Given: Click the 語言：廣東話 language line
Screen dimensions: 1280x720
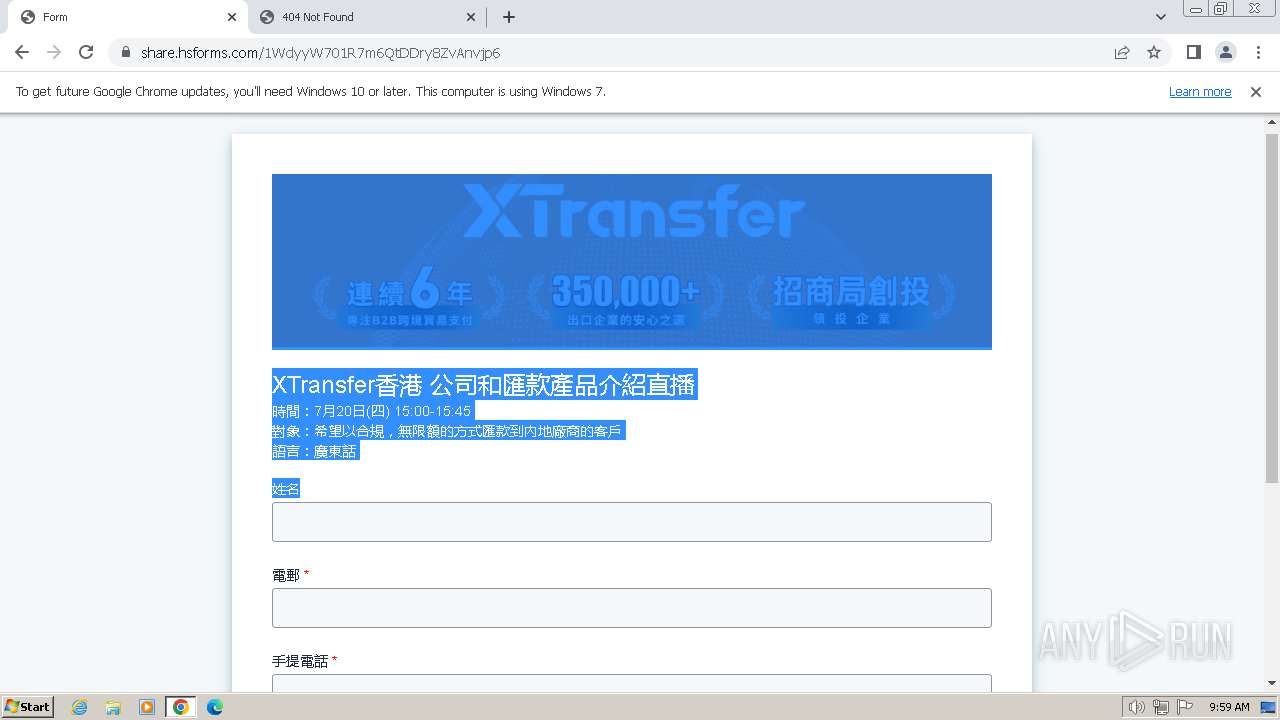Looking at the screenshot, I should [x=315, y=451].
